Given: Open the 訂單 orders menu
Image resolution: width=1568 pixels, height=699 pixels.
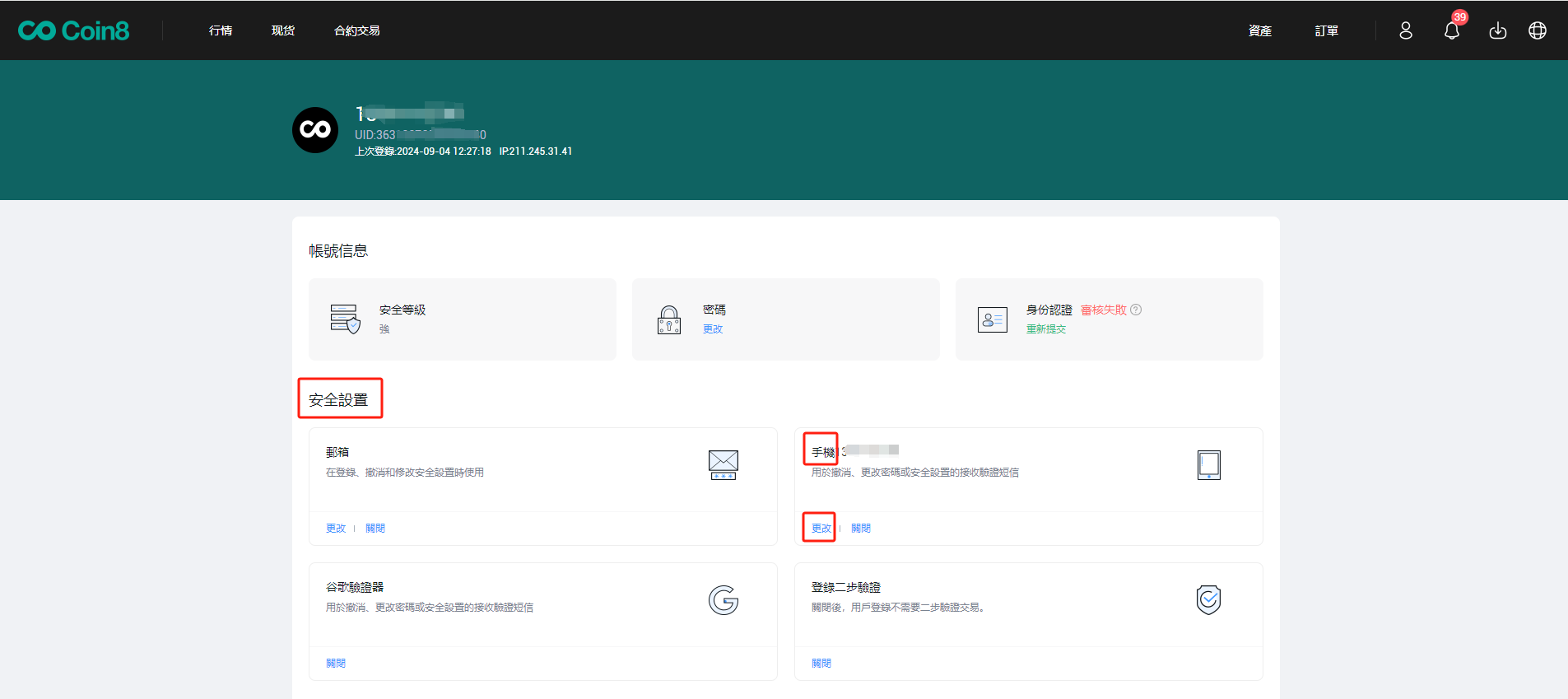Looking at the screenshot, I should 1326,30.
